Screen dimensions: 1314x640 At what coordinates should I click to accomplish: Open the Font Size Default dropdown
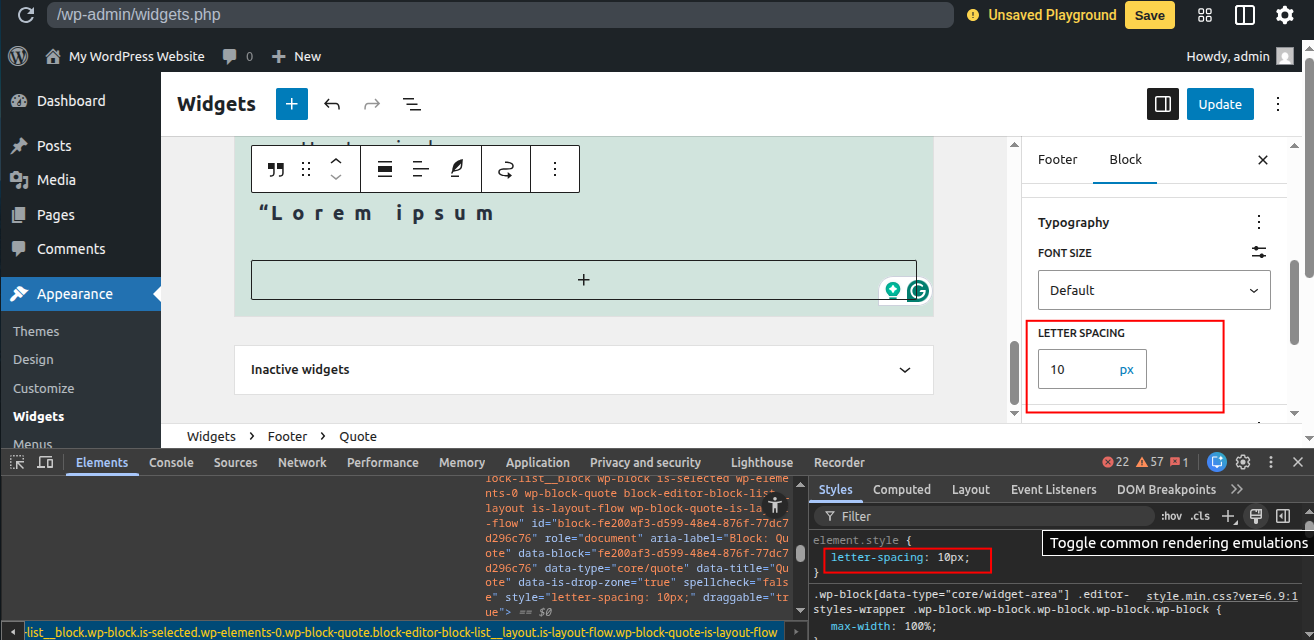[1153, 290]
